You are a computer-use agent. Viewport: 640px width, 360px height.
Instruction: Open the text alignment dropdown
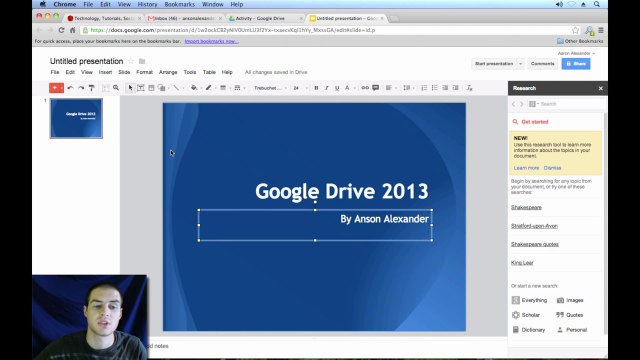390,88
